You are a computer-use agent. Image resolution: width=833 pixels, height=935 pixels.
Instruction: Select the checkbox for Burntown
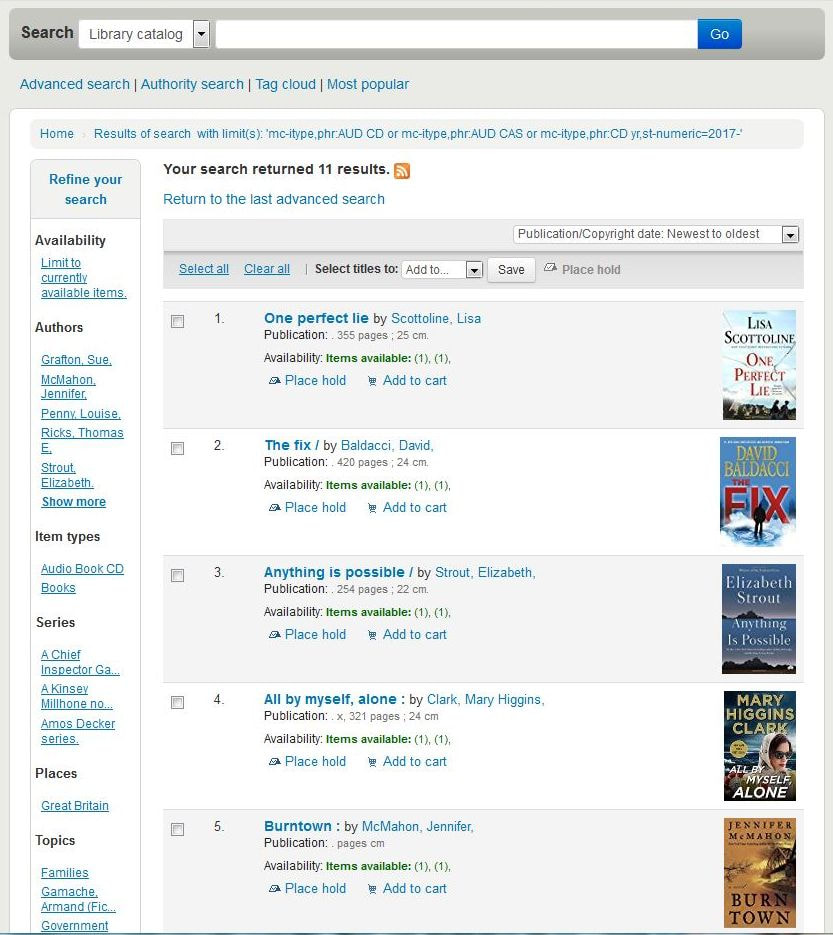click(x=178, y=830)
